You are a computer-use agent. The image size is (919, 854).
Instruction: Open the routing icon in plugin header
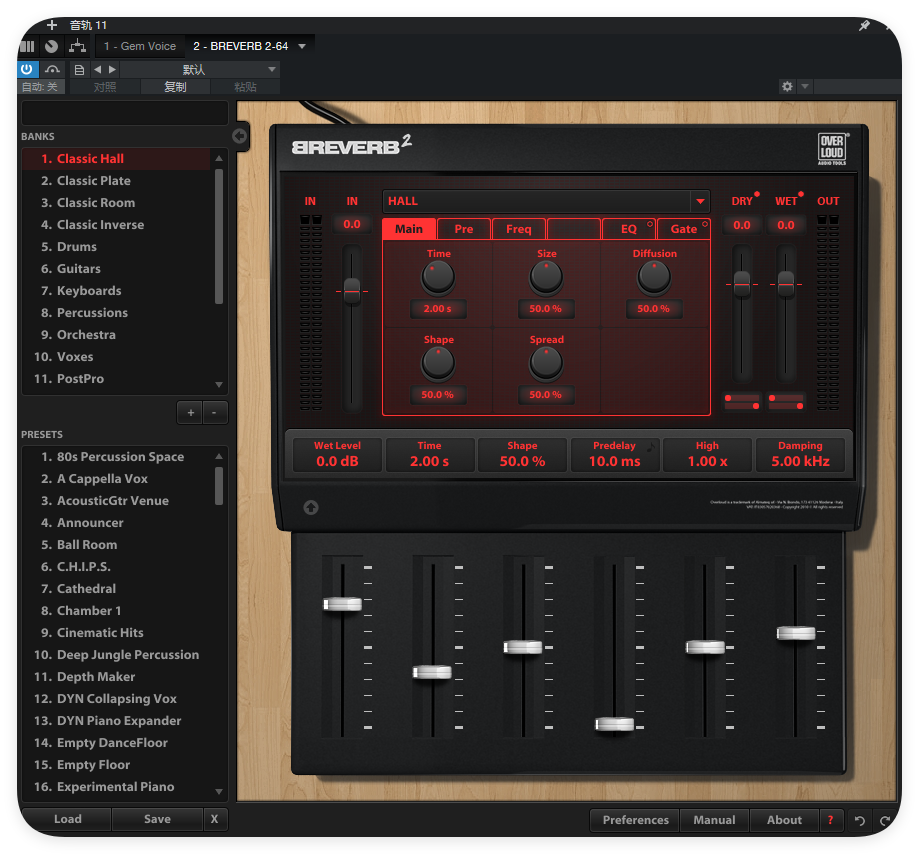tap(77, 46)
